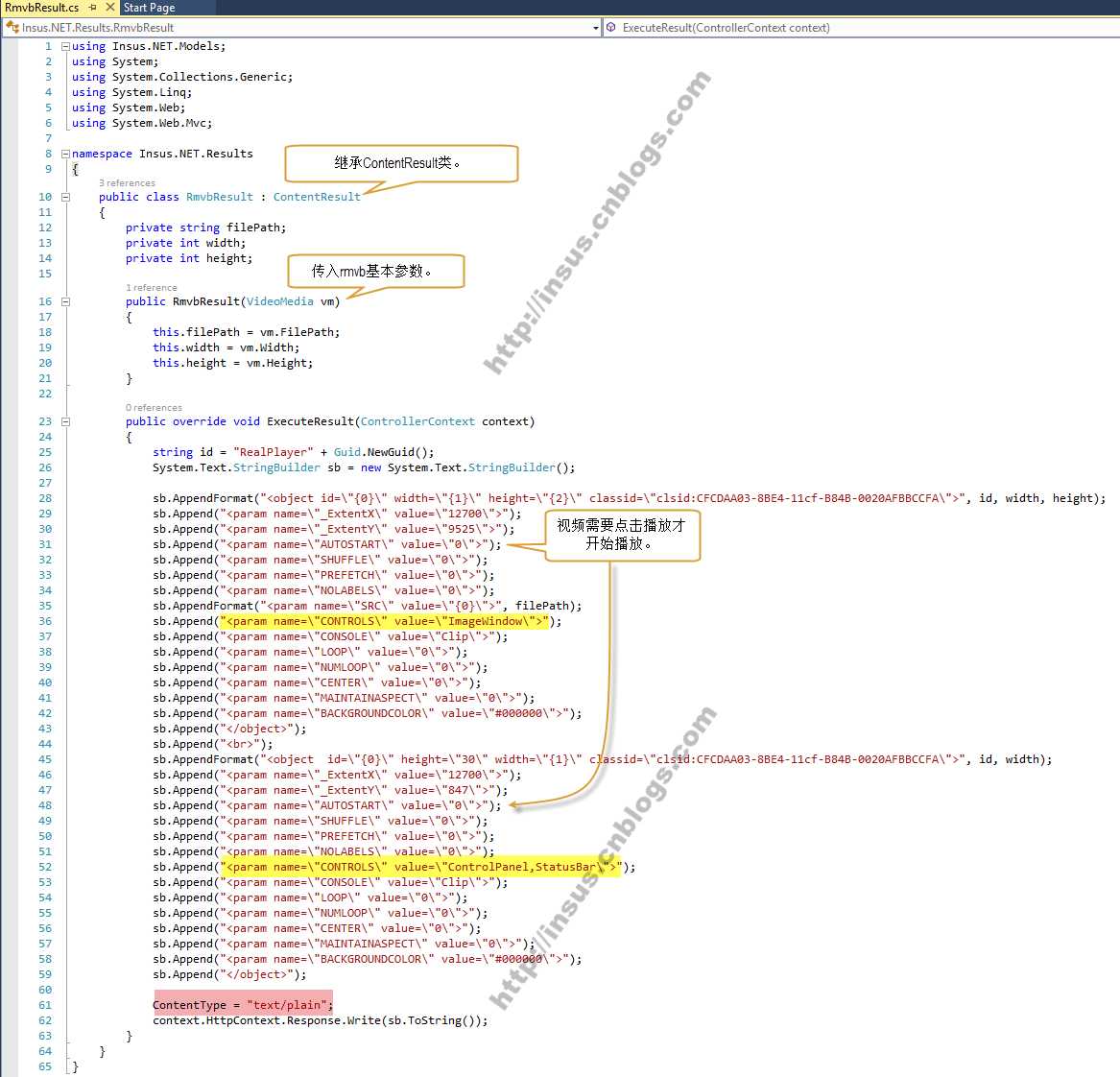Click the StringBuilder sb declaration line
This screenshot has height=1077, width=1120.
point(364,467)
